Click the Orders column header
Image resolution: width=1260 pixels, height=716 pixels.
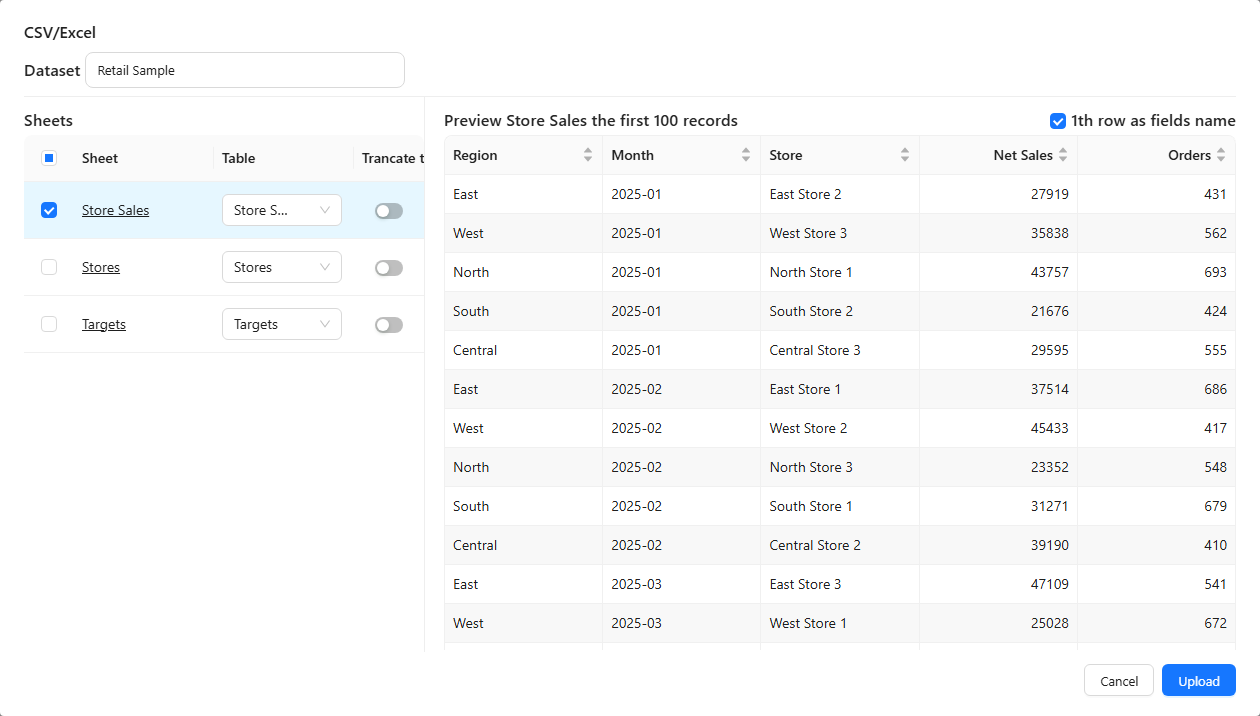1156,155
